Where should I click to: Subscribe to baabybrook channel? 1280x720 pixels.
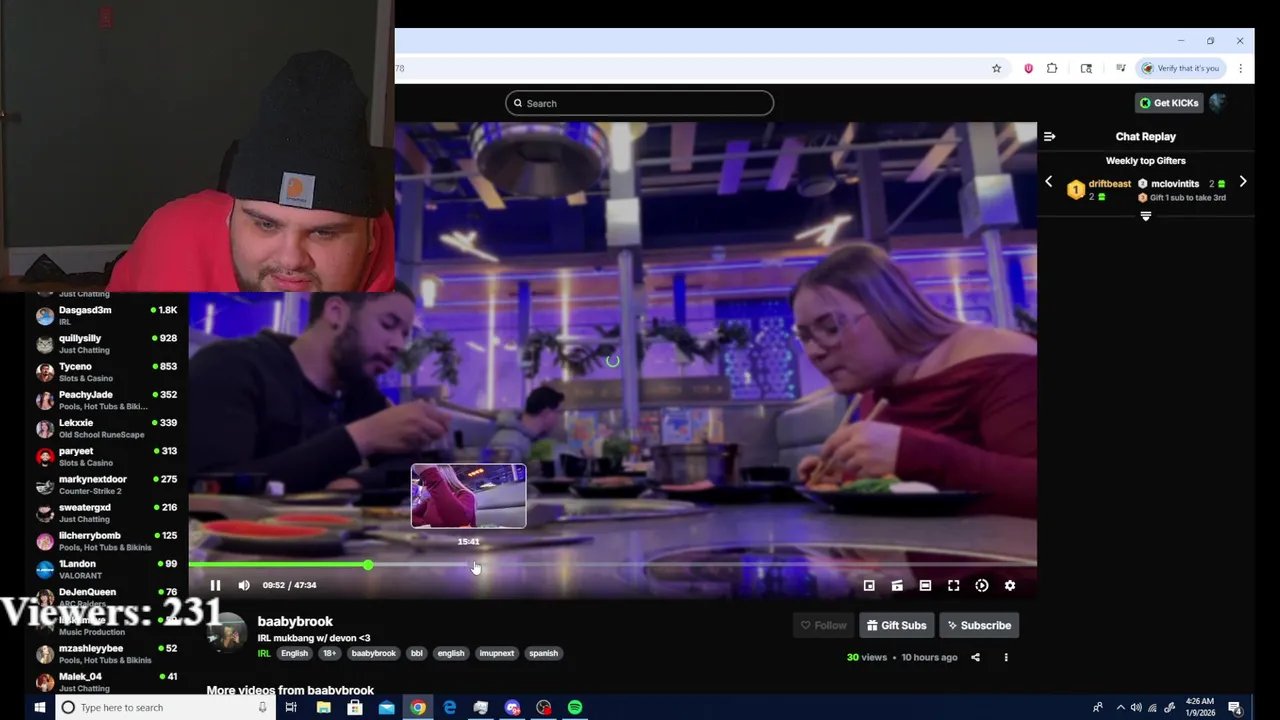[979, 625]
